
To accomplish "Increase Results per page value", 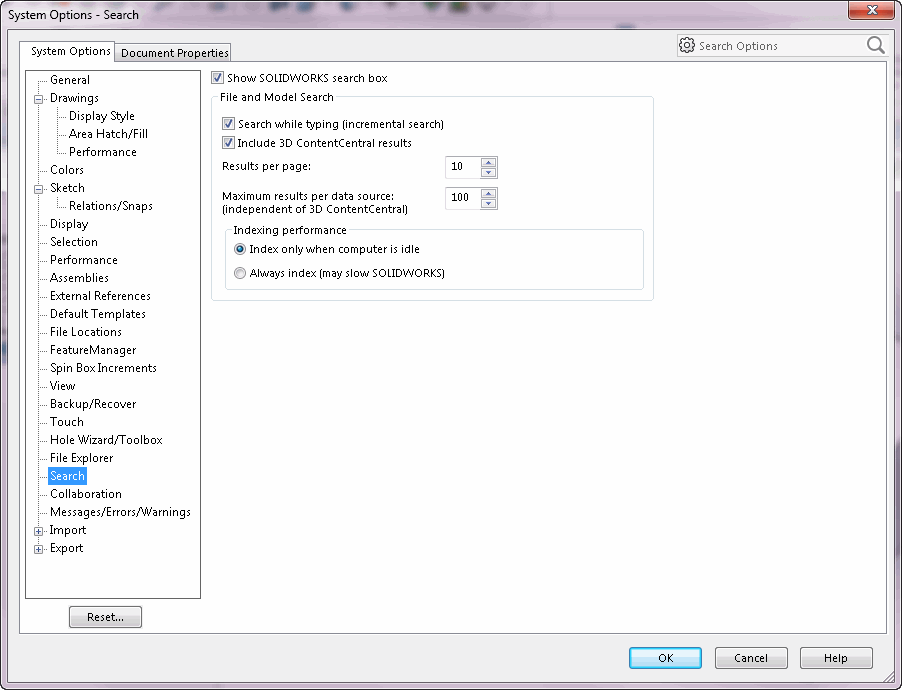I will 488,162.
